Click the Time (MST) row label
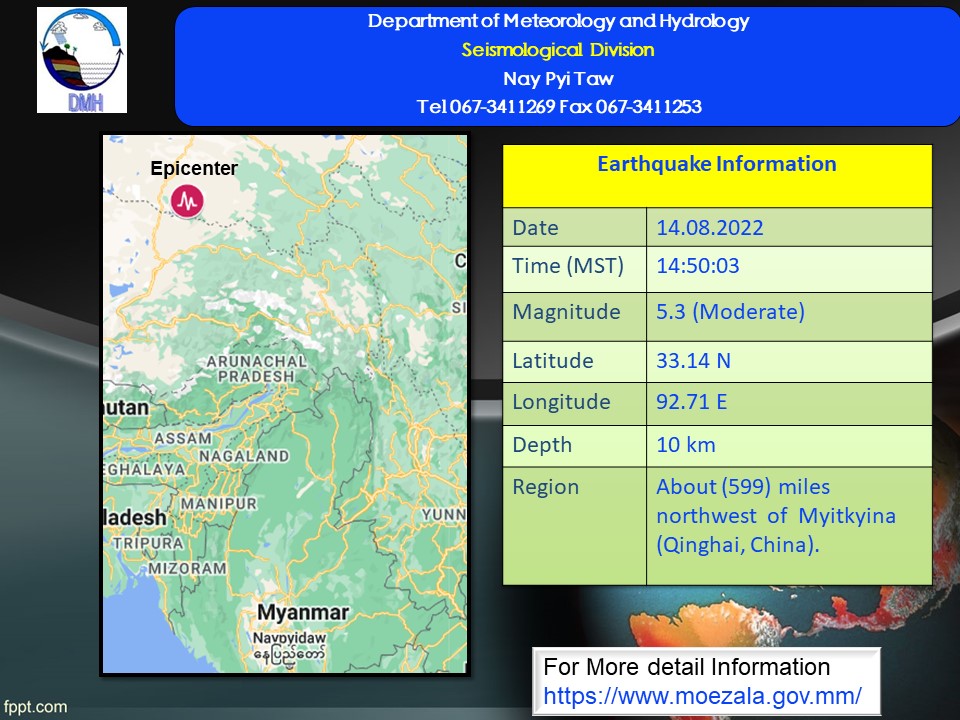The height and width of the screenshot is (720, 960). click(x=568, y=266)
